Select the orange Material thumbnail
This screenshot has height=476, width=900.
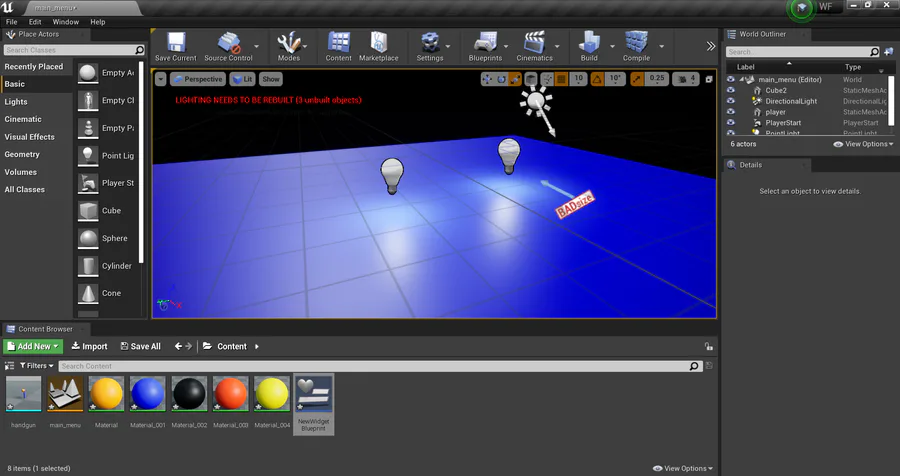[106, 394]
